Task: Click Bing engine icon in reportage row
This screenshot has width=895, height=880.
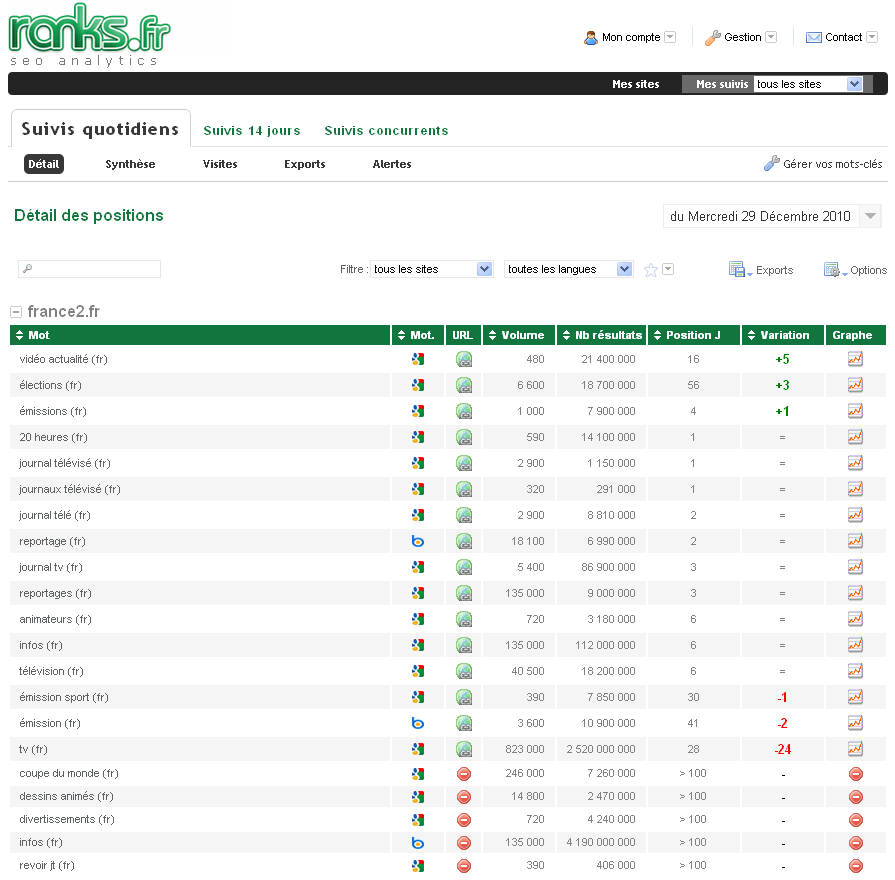Action: (x=418, y=541)
